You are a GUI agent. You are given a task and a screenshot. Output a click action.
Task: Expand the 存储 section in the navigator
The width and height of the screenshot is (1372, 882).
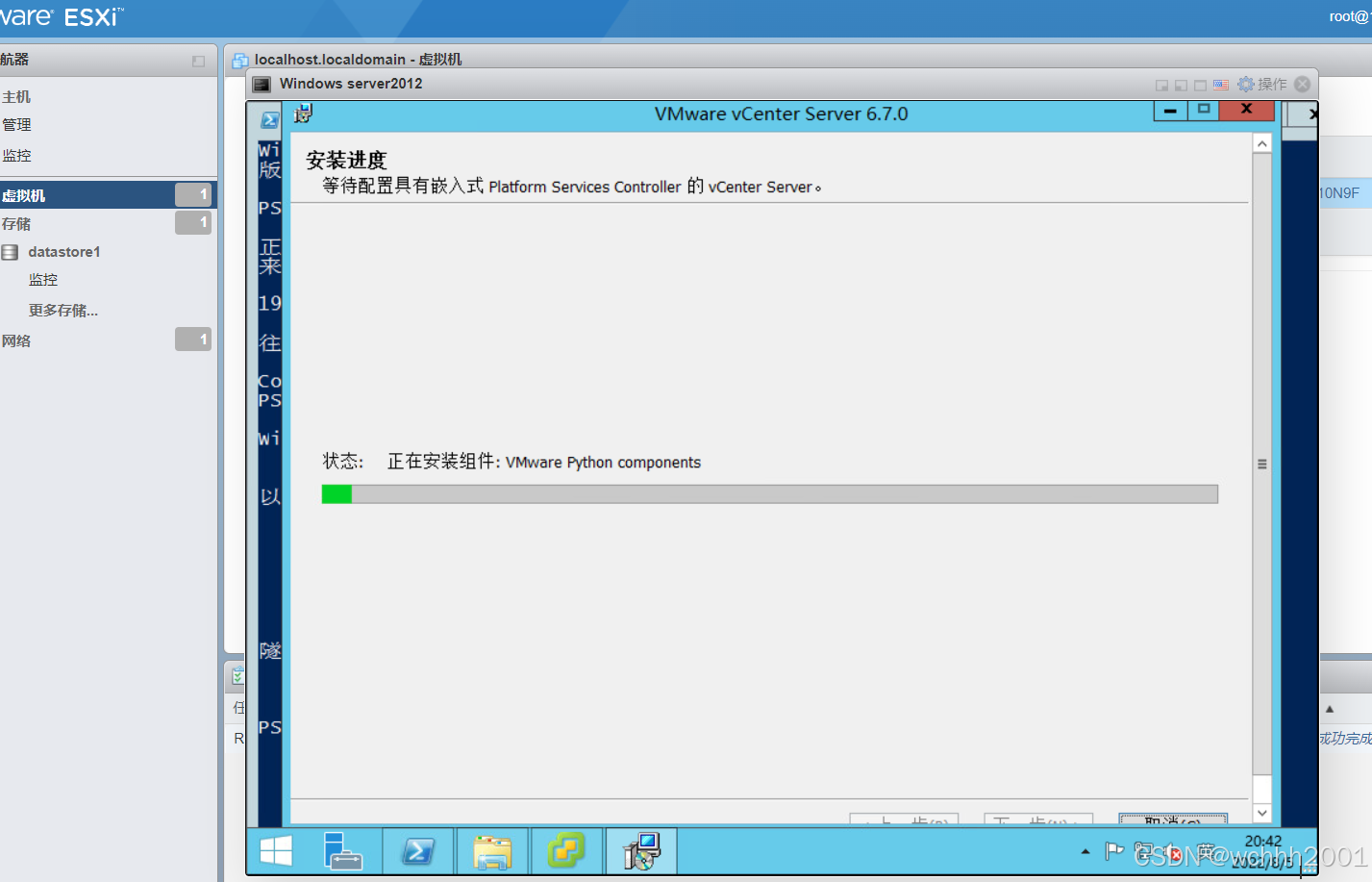(x=16, y=223)
